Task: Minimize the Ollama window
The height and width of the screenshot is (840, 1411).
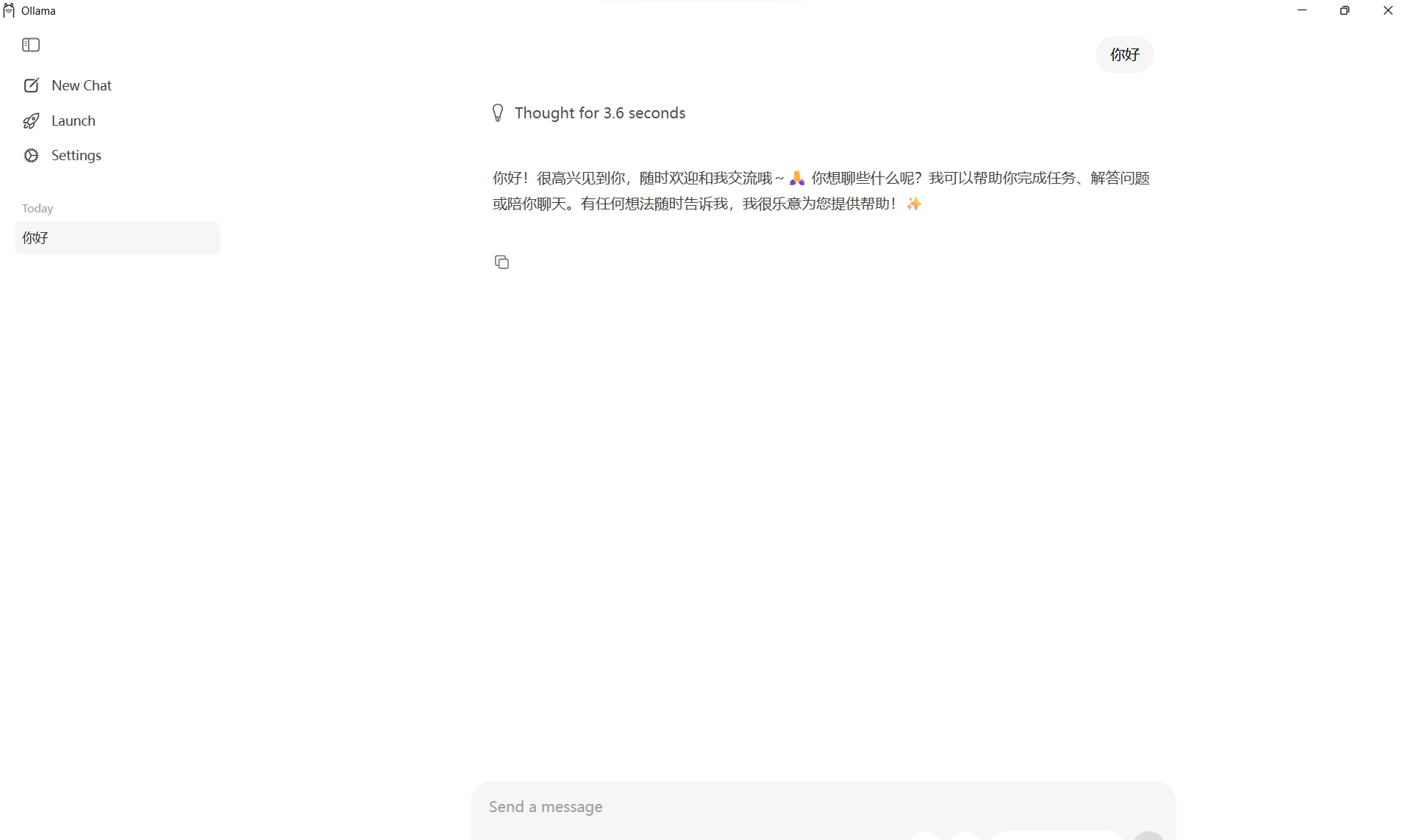Action: tap(1302, 10)
